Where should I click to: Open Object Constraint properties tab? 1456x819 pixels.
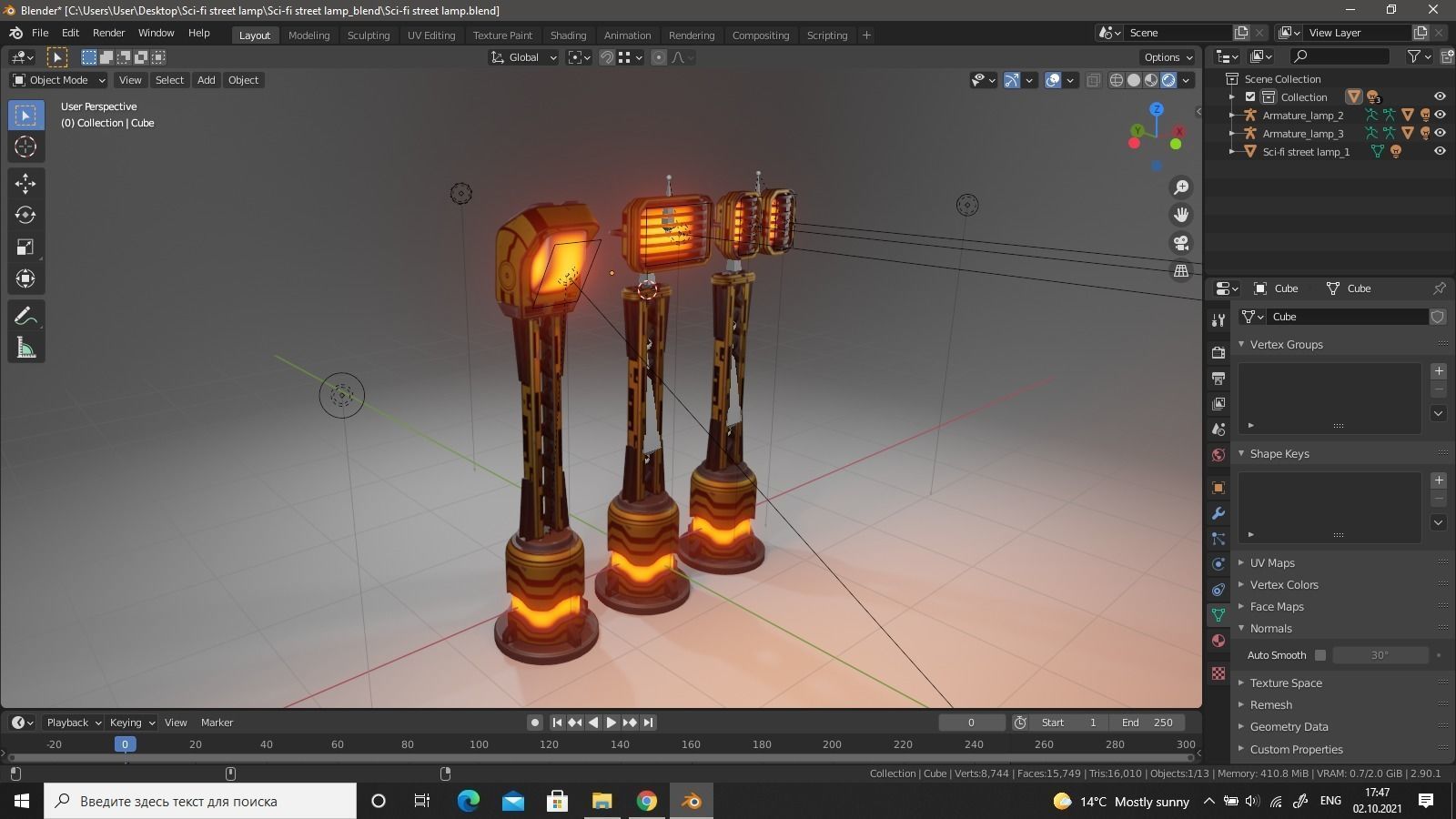(x=1218, y=590)
